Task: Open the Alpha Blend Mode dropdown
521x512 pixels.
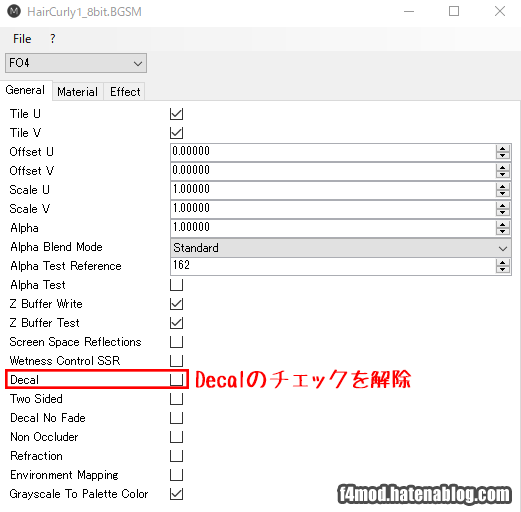Action: (341, 248)
